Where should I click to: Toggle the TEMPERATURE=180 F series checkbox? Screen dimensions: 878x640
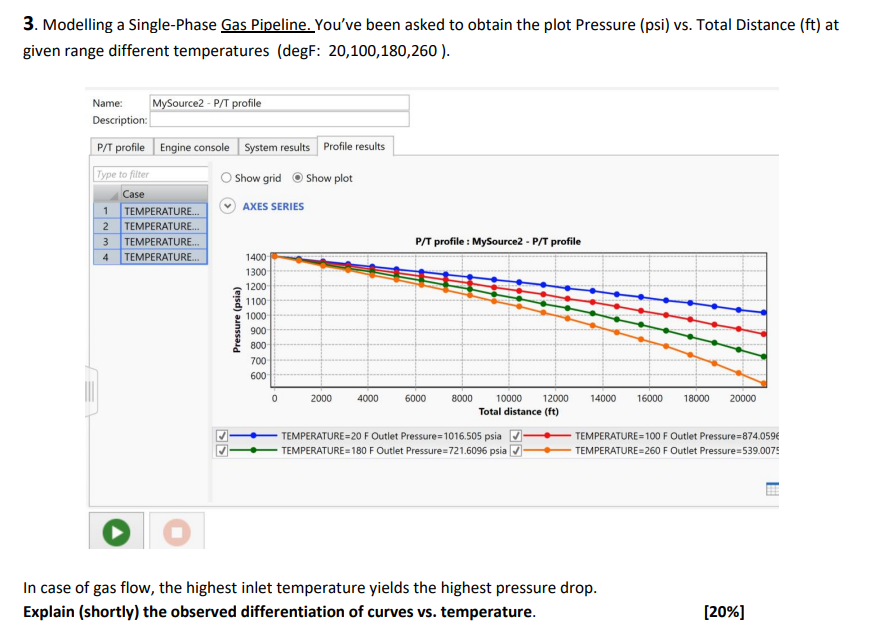pyautogui.click(x=222, y=450)
